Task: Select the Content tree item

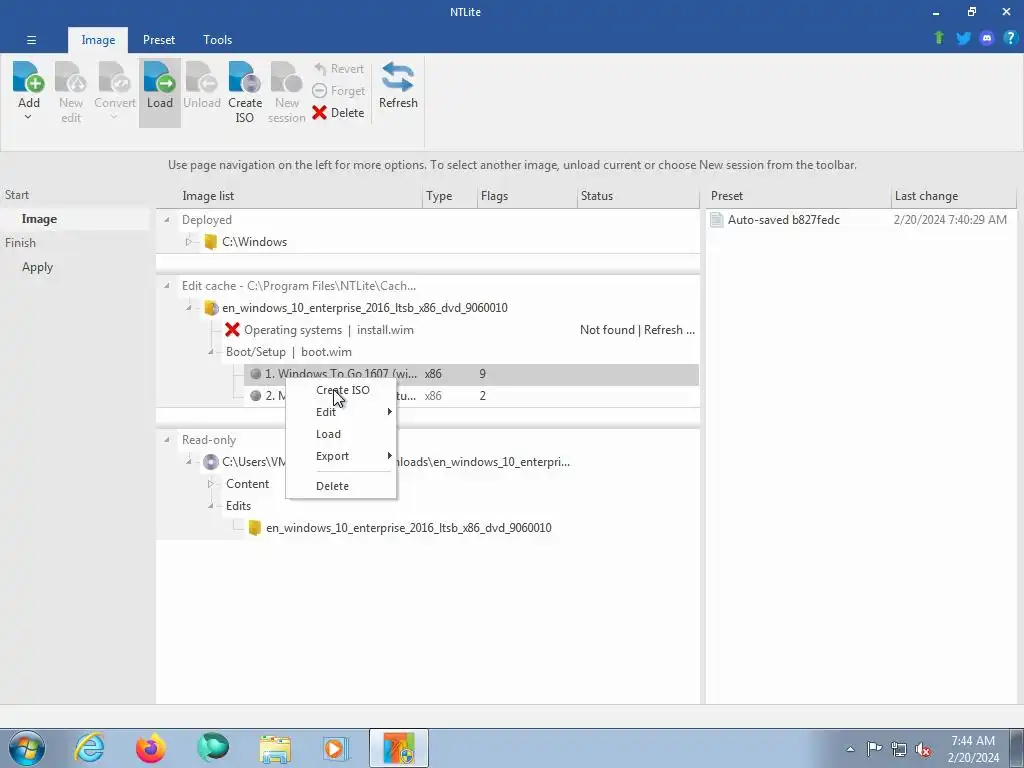Action: tap(248, 484)
